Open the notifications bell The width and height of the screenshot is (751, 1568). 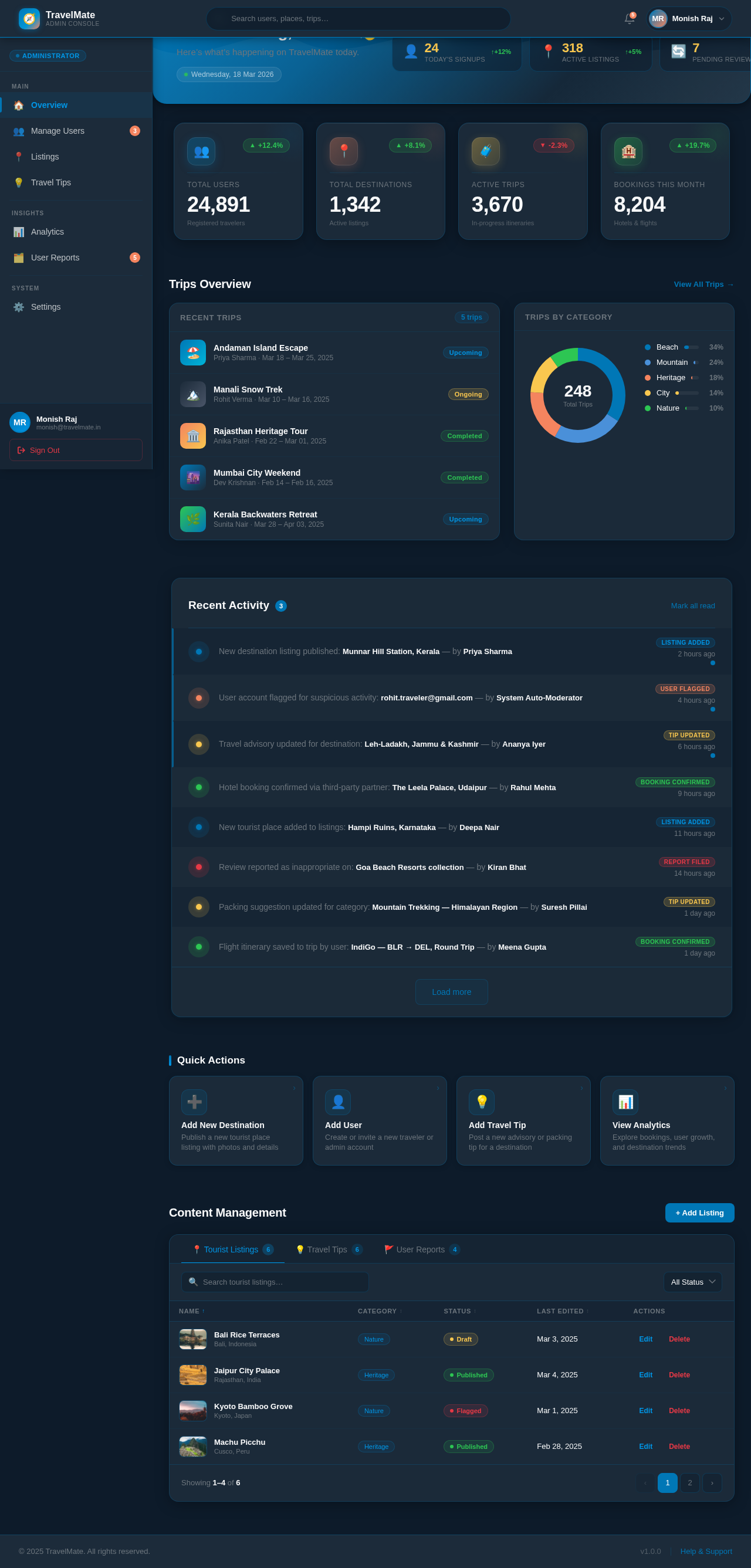[x=630, y=19]
